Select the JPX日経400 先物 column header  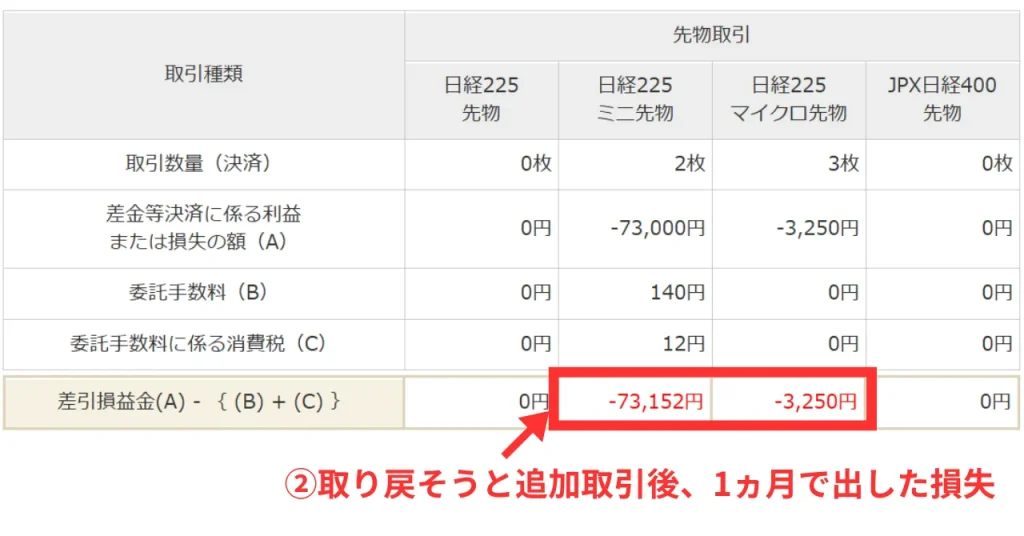(x=942, y=99)
